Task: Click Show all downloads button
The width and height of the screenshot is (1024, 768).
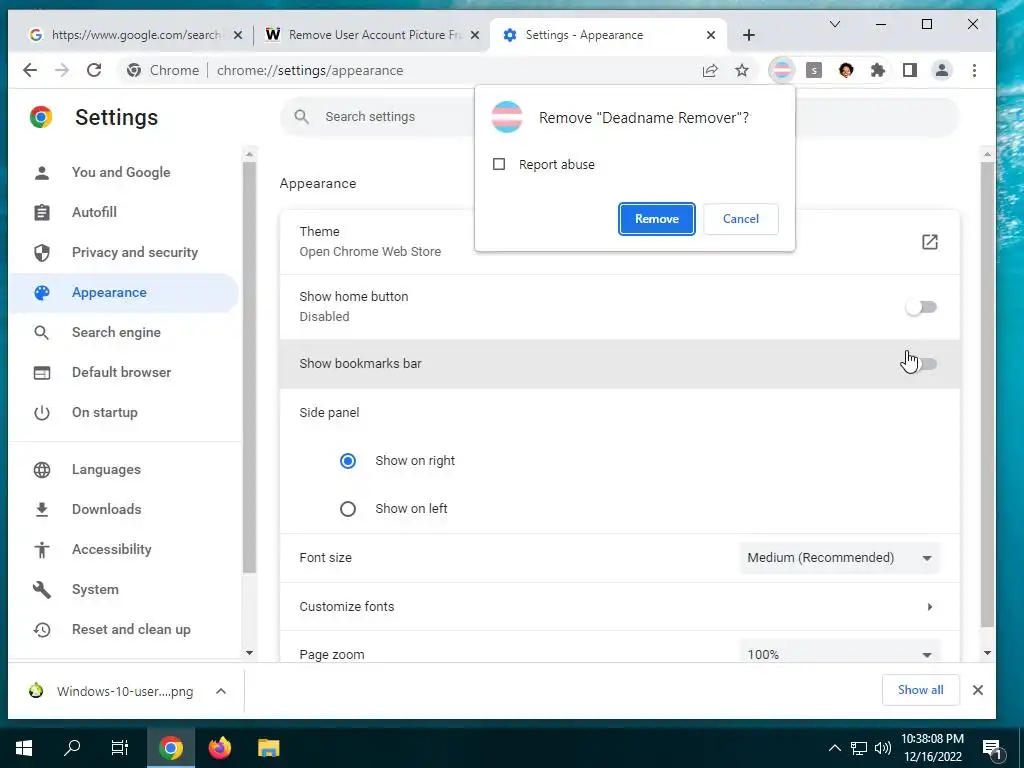Action: 921,690
